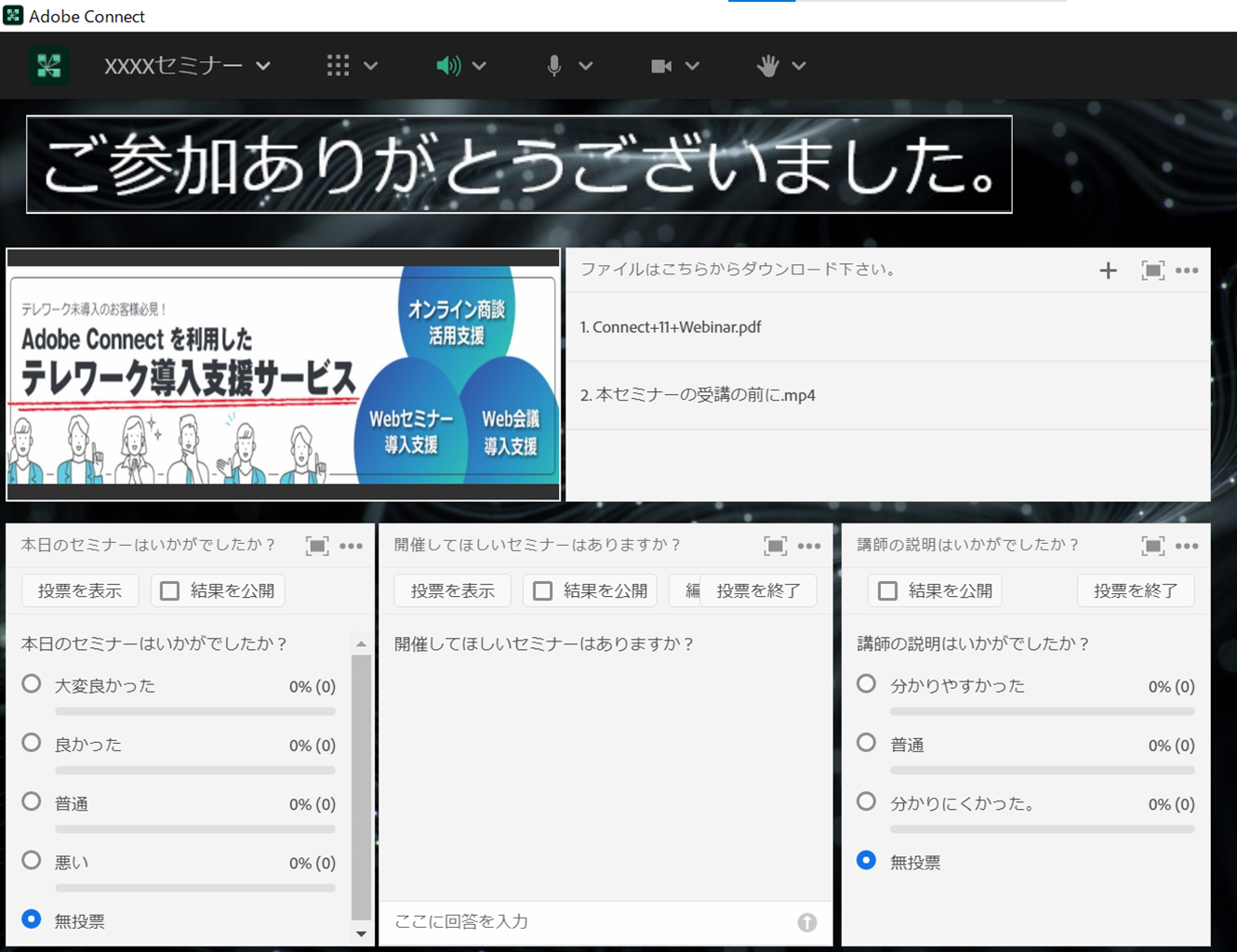Select the 良かった radio option

click(x=32, y=743)
